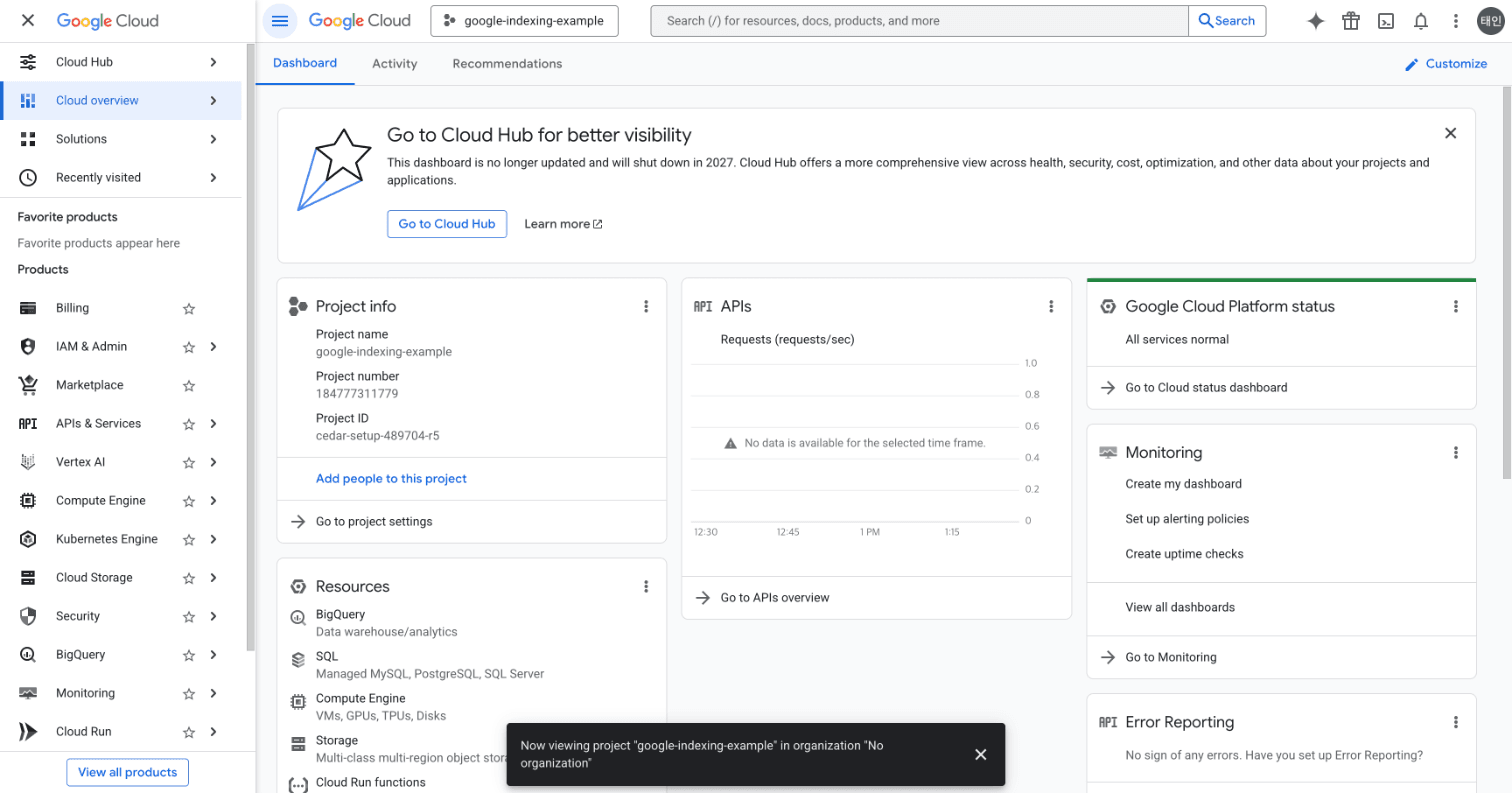This screenshot has width=1512, height=793.
Task: Expand the Cloud overview submenu chevron
Action: [x=213, y=100]
